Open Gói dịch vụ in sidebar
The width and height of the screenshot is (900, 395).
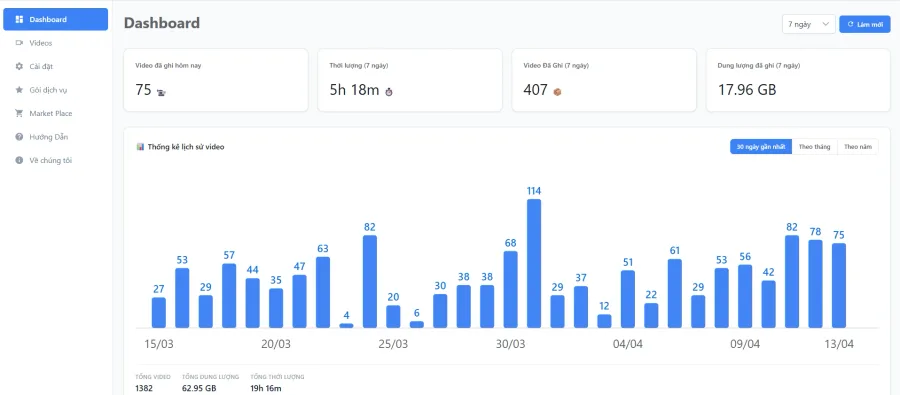[x=56, y=90]
